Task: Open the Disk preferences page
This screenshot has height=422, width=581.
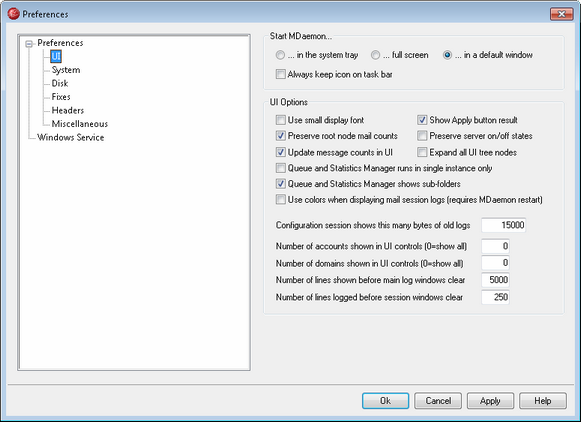Action: [60, 83]
